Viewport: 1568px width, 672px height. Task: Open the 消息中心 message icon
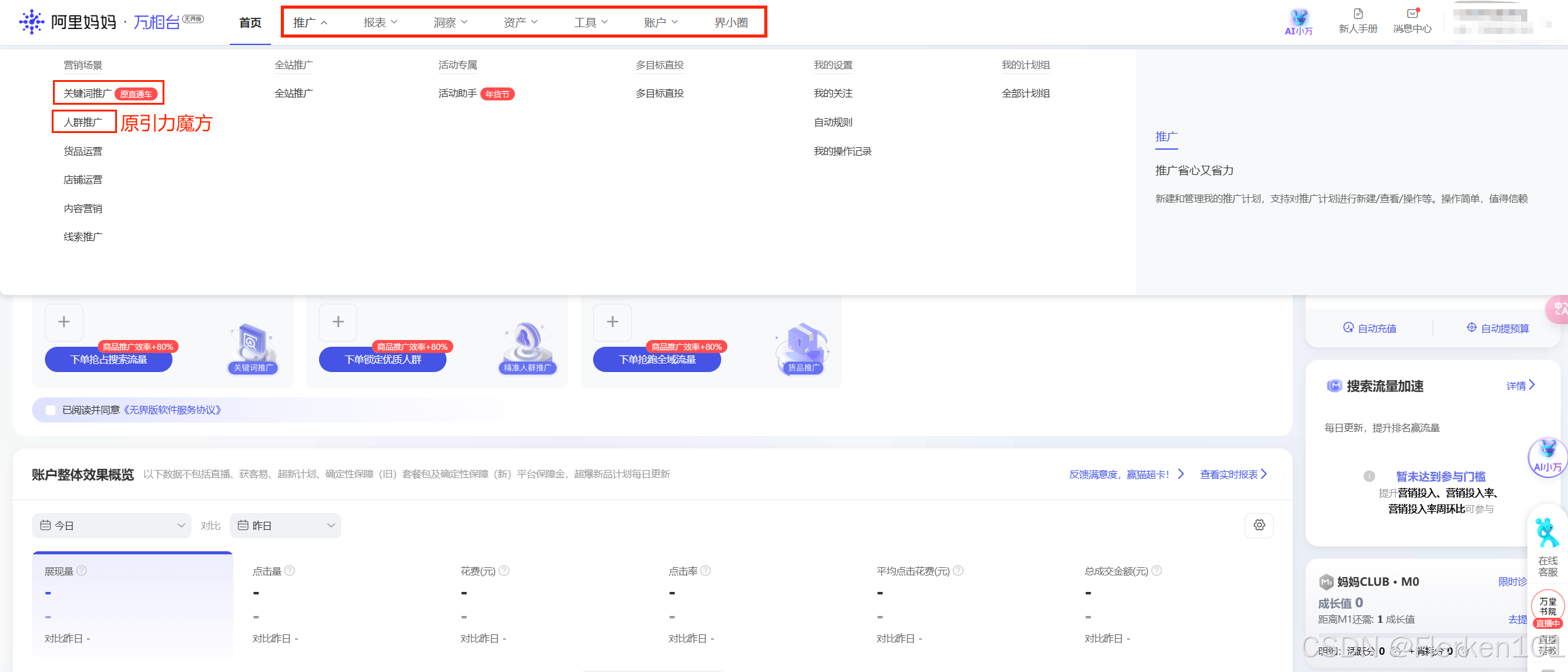click(x=1412, y=15)
